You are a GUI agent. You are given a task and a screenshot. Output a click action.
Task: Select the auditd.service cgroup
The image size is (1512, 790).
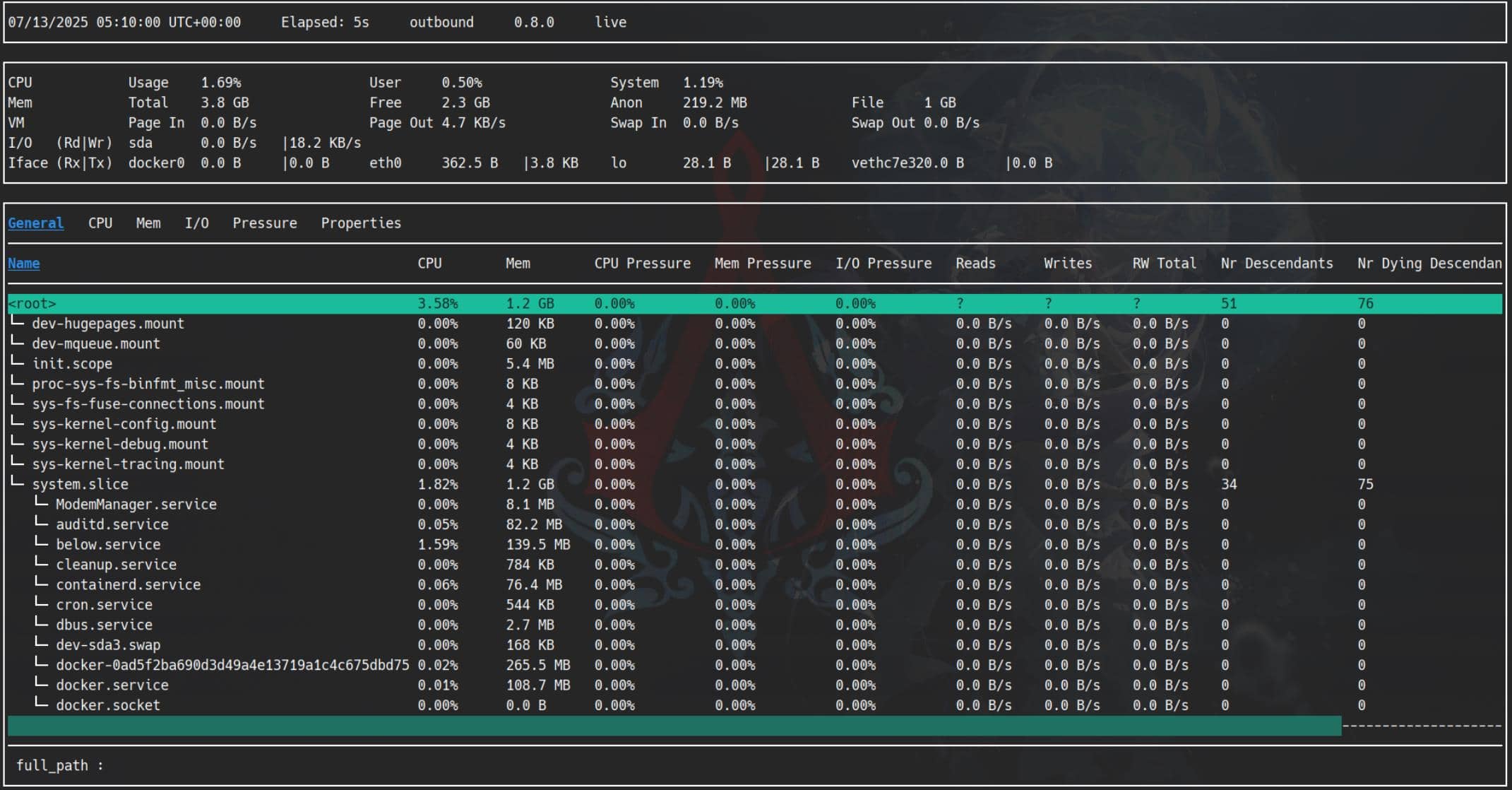[x=112, y=525]
